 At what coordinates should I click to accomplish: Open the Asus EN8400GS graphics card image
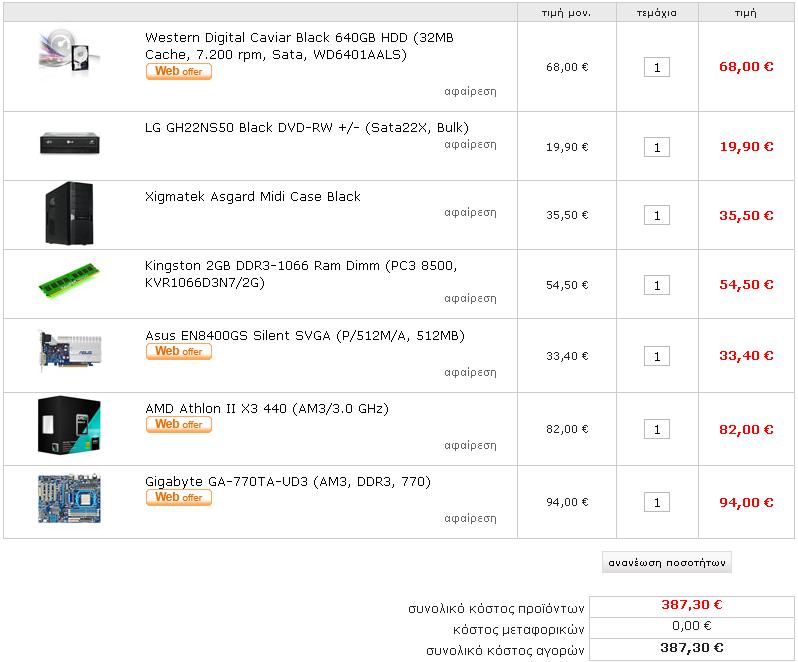[71, 350]
